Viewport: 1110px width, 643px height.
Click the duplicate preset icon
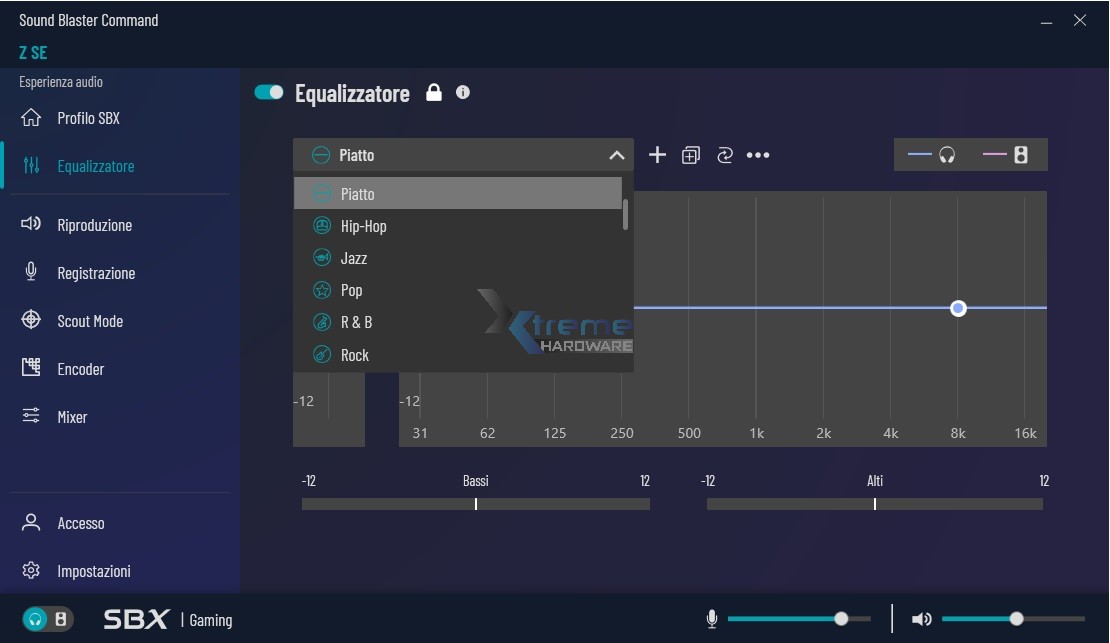(x=690, y=155)
